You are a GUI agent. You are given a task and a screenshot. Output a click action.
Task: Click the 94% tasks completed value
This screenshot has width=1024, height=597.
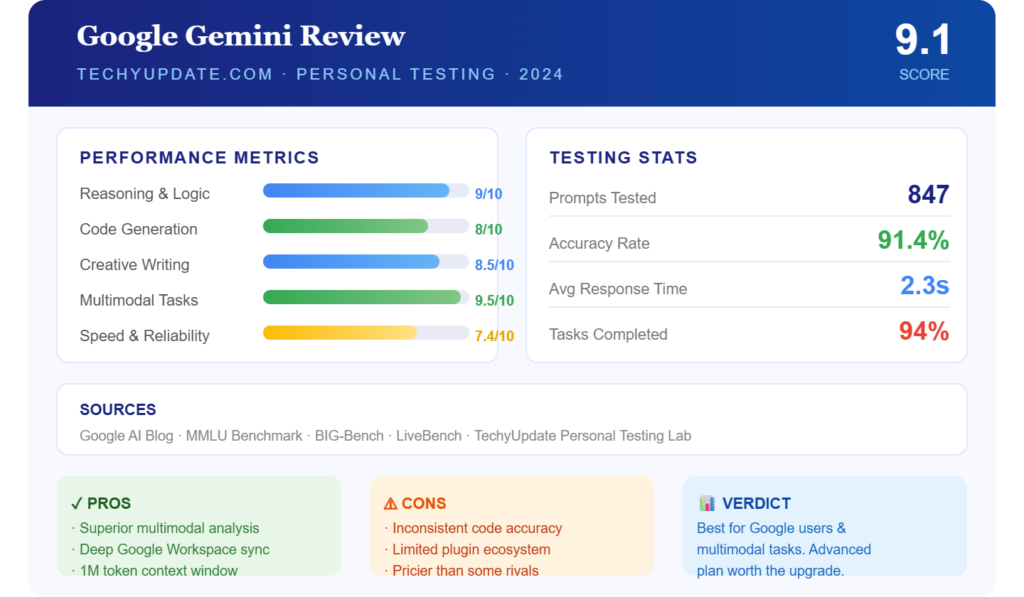pos(924,331)
